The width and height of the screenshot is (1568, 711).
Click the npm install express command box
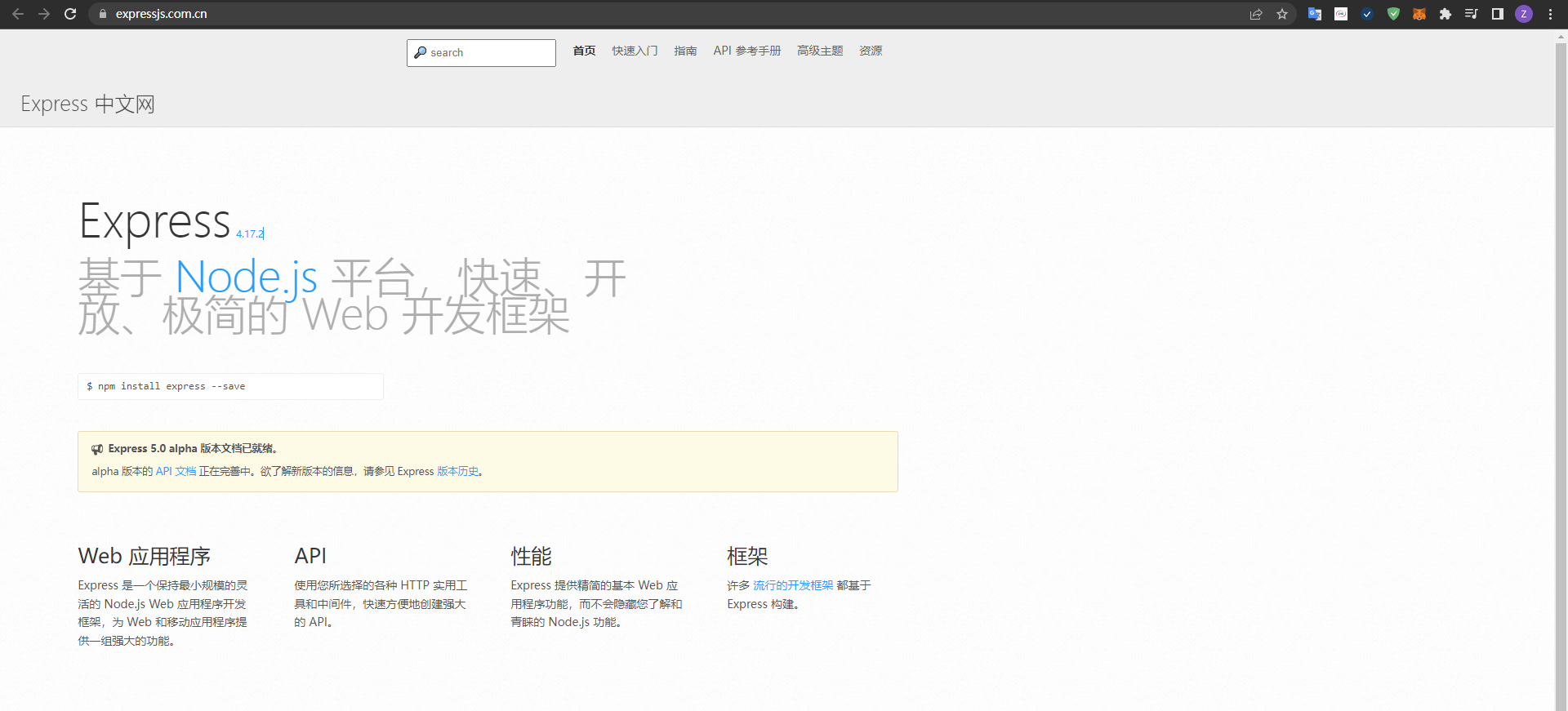[x=230, y=386]
